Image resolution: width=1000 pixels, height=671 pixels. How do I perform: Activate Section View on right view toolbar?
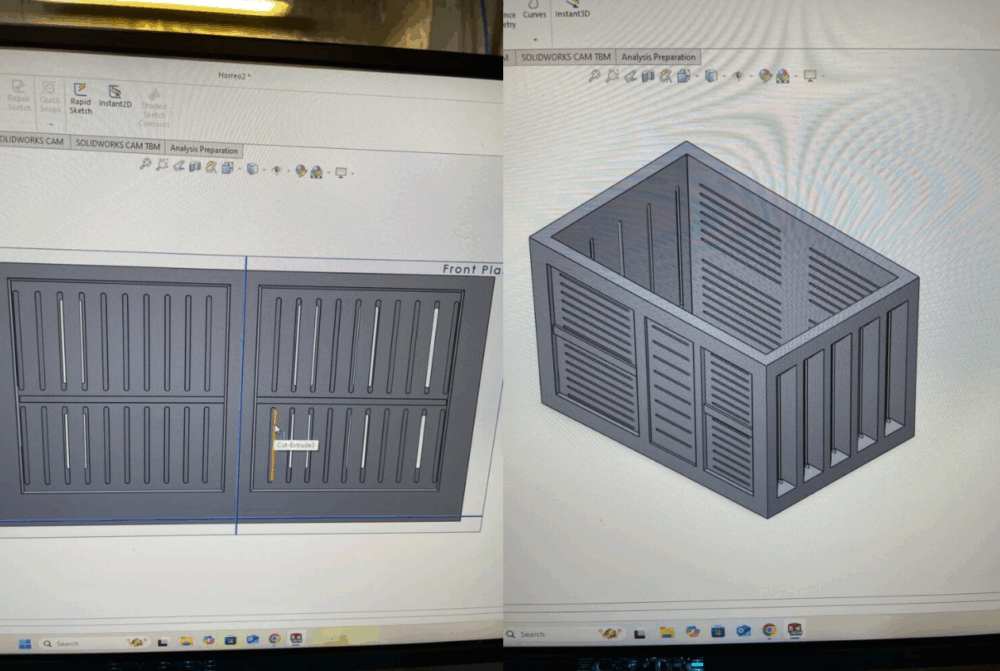click(647, 76)
